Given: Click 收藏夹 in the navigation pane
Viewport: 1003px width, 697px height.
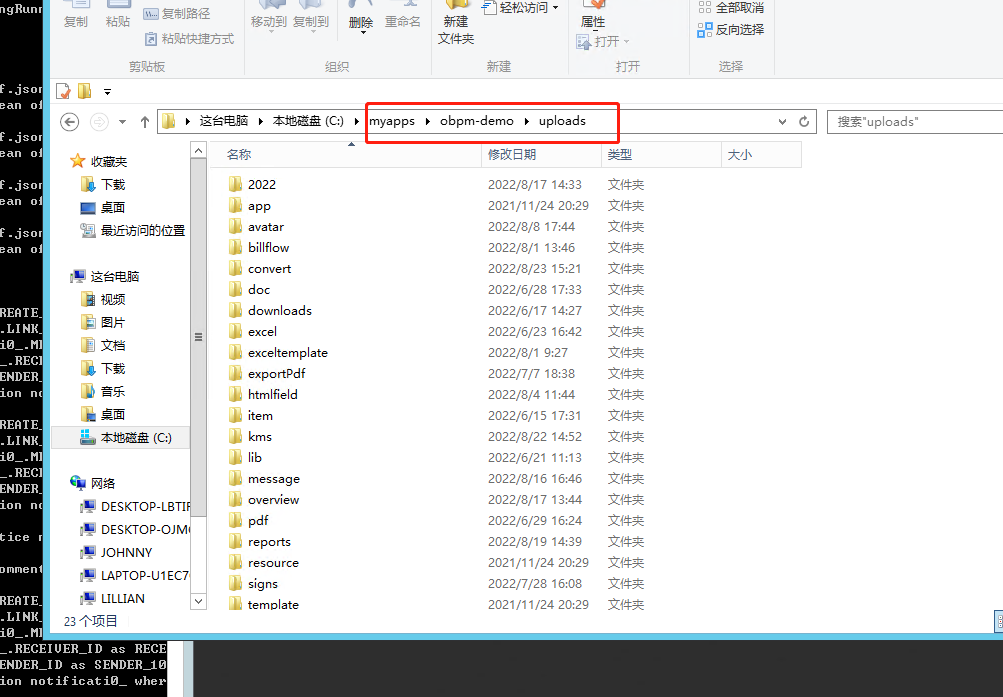Looking at the screenshot, I should coord(109,162).
